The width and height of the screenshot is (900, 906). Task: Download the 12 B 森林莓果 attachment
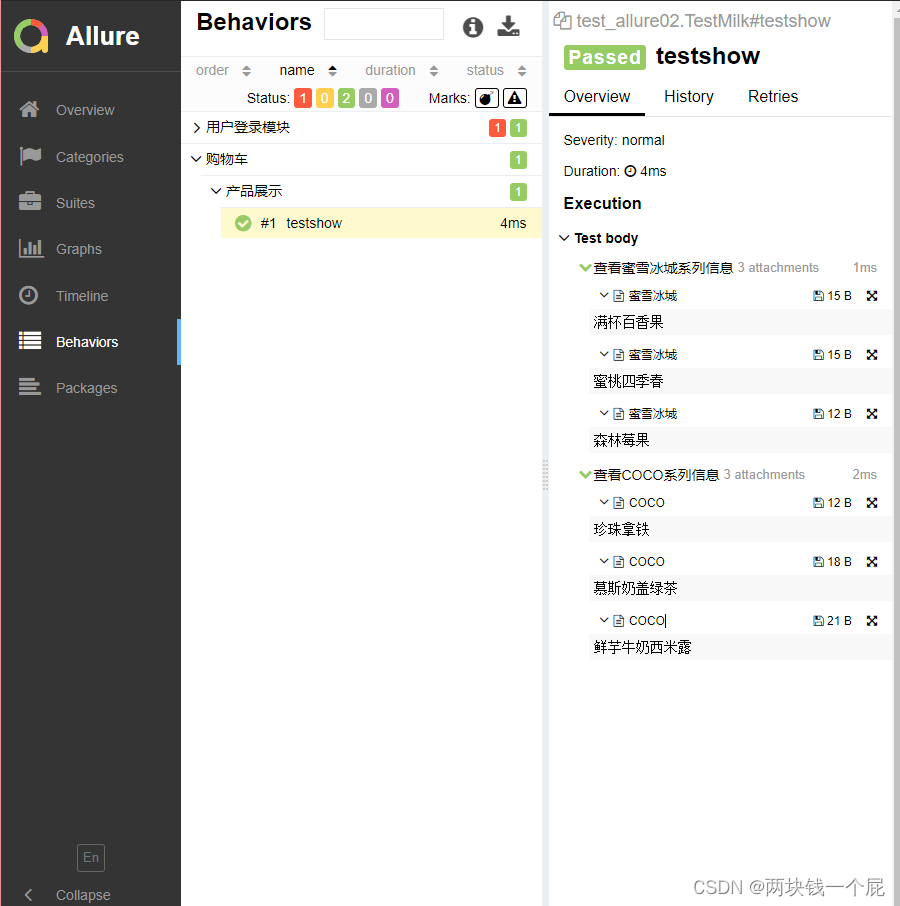832,414
